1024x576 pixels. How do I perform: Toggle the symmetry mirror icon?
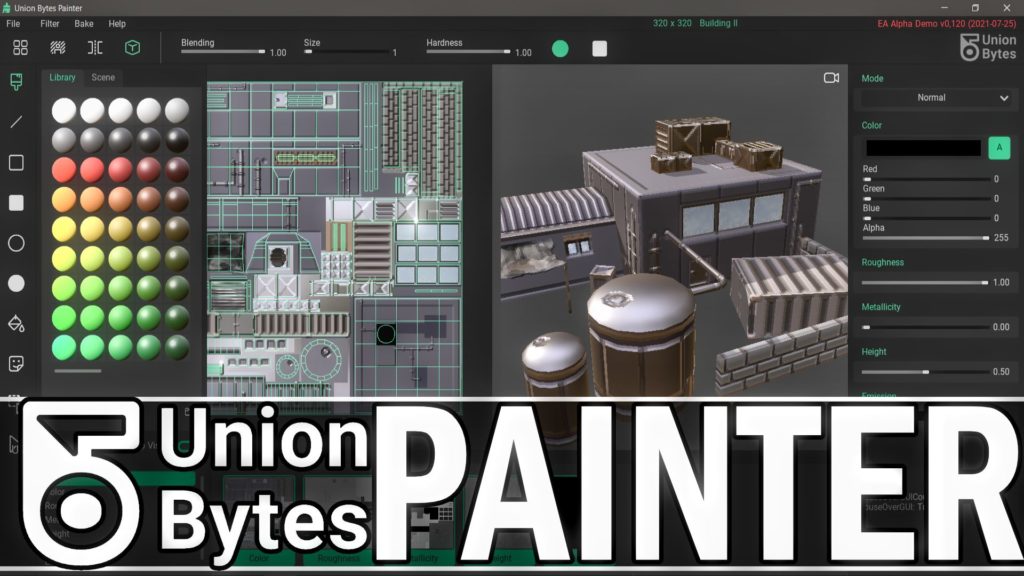(x=95, y=48)
